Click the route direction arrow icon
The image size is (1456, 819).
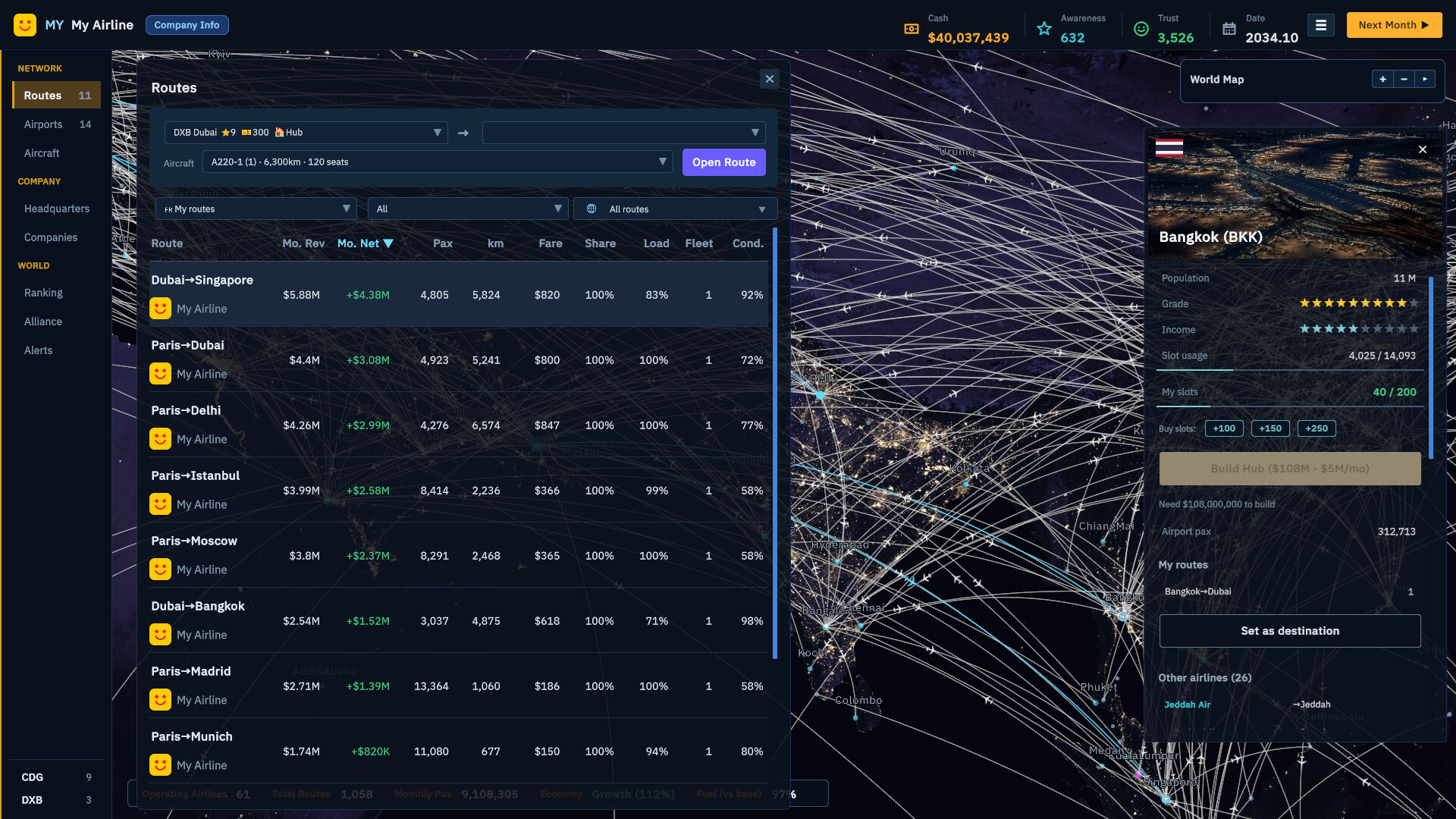(463, 133)
